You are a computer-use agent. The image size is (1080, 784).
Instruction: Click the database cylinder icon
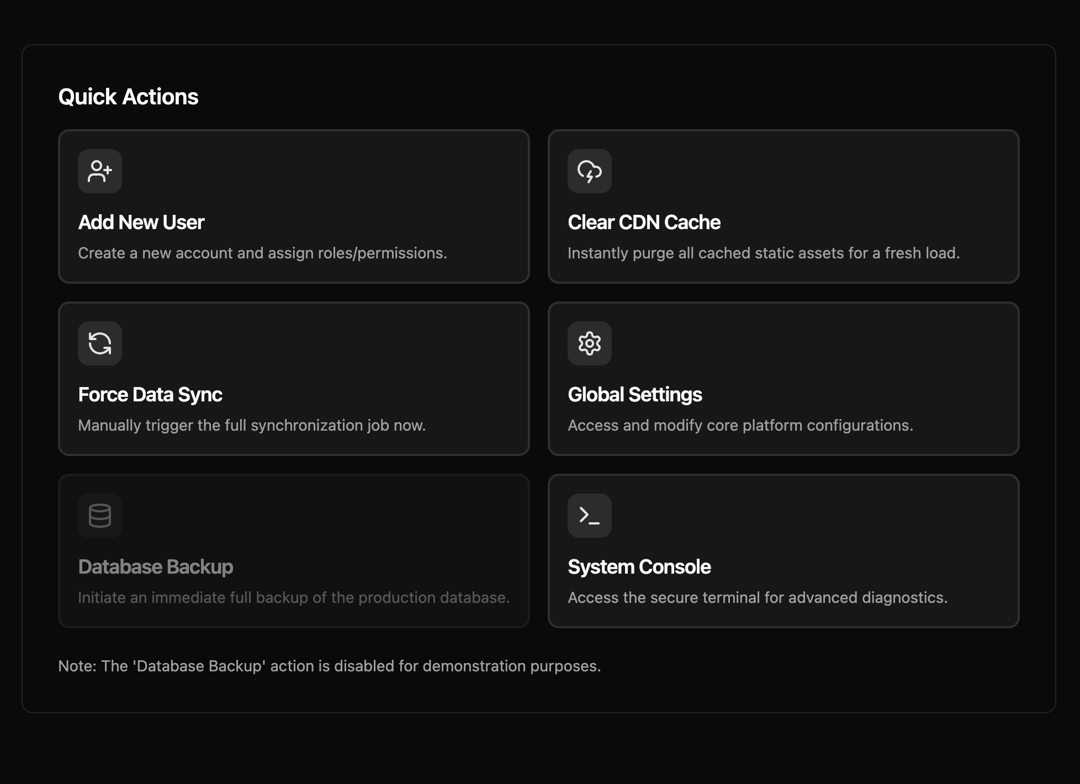tap(100, 515)
